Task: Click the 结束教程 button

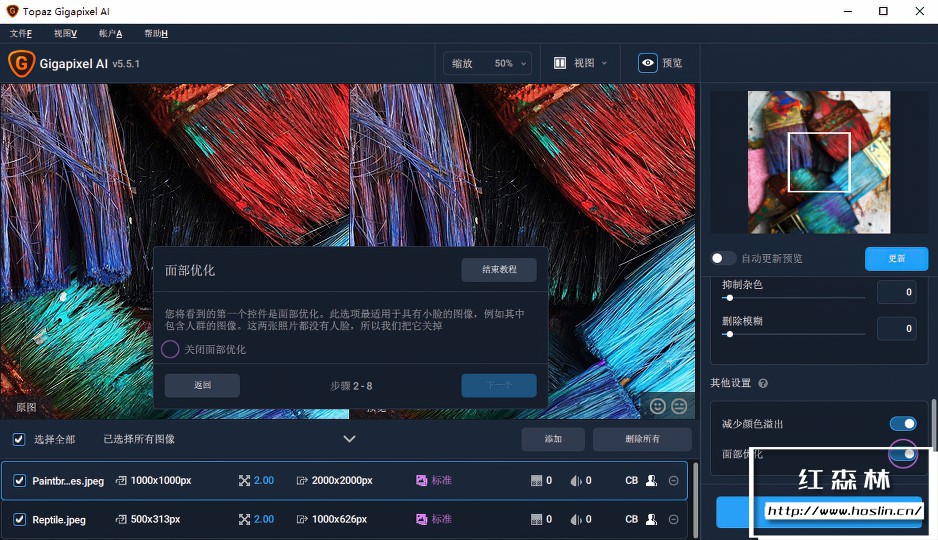Action: click(499, 270)
